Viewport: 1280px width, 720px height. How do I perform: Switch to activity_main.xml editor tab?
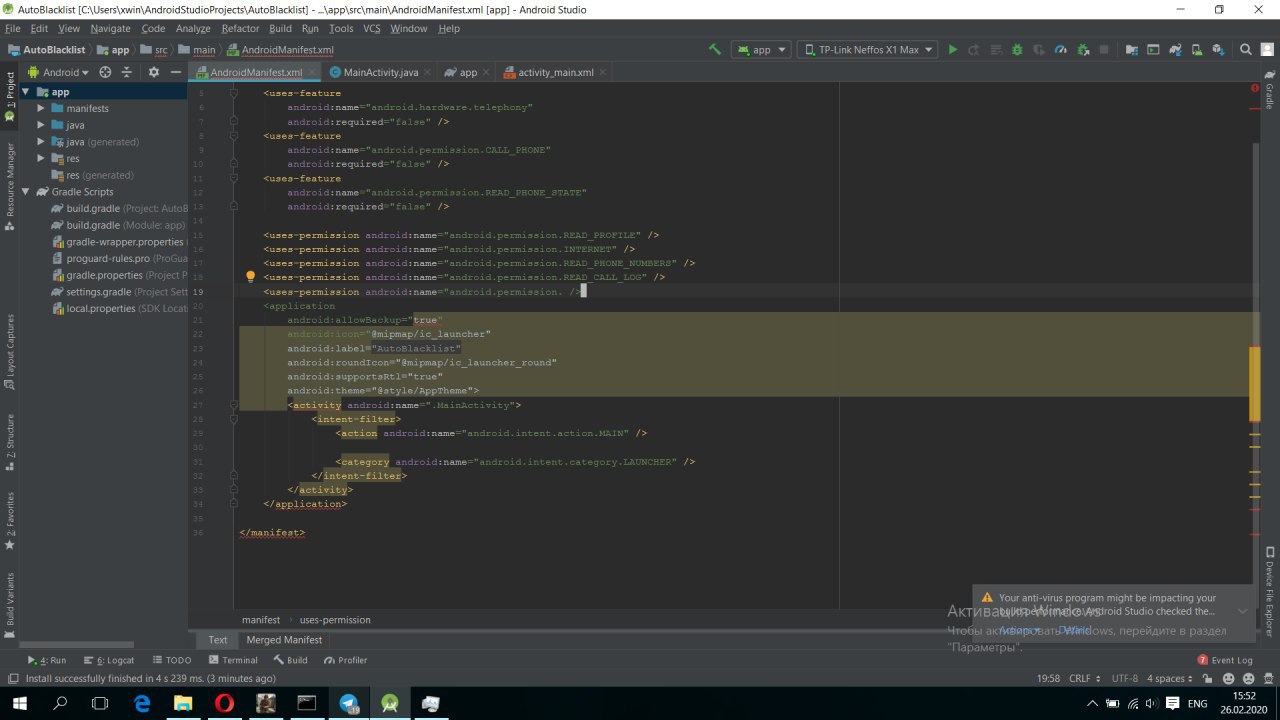(x=555, y=72)
